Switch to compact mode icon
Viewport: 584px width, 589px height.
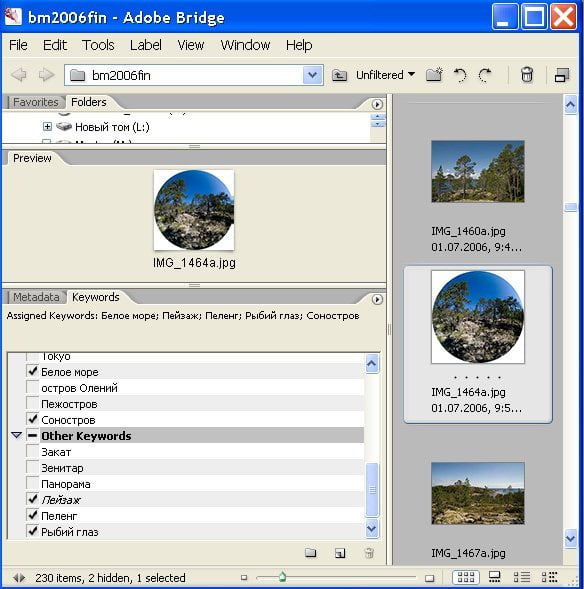tap(562, 75)
